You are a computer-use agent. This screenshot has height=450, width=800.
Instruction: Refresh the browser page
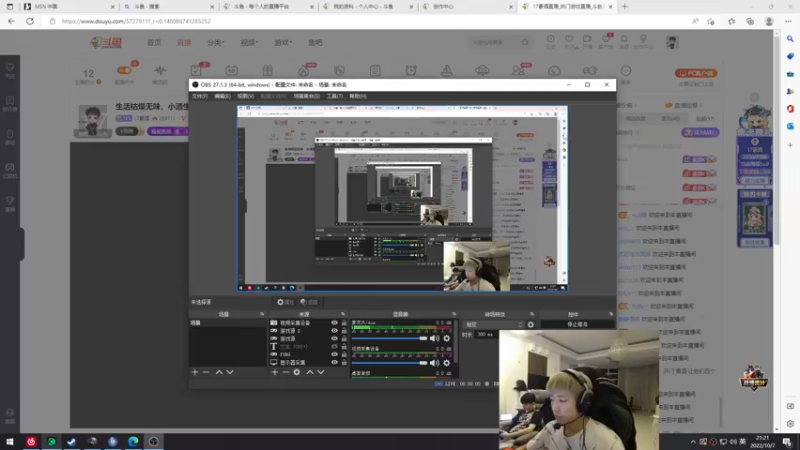click(x=30, y=21)
